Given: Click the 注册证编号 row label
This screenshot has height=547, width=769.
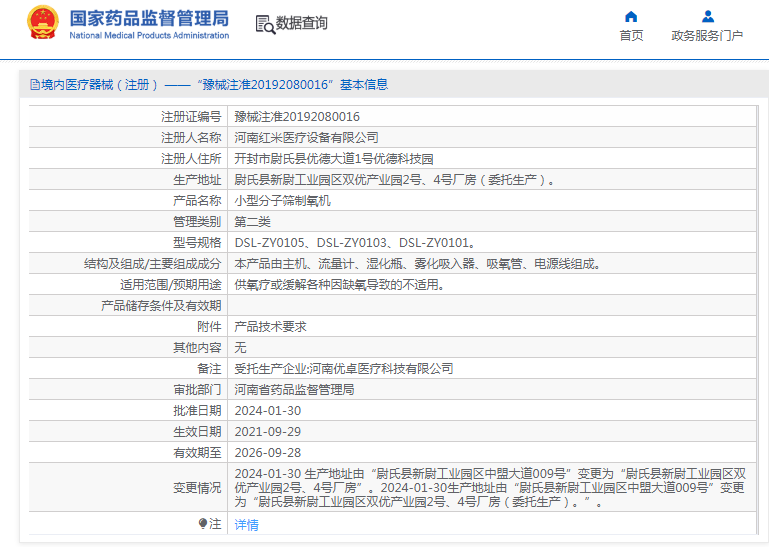Looking at the screenshot, I should point(191,117).
